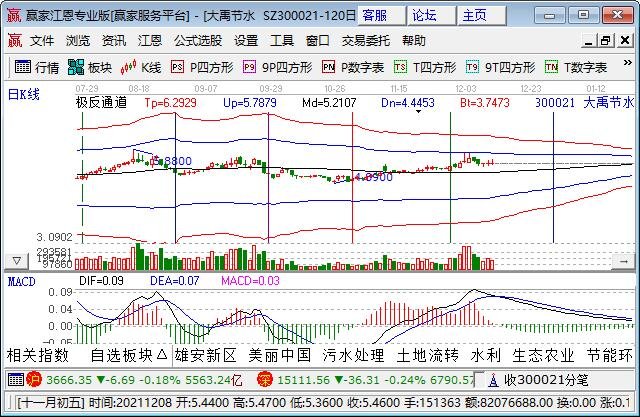Image resolution: width=640 pixels, height=417 pixels.
Task: Click the right-arrow scroll button beside volume
Action: click(x=623, y=261)
